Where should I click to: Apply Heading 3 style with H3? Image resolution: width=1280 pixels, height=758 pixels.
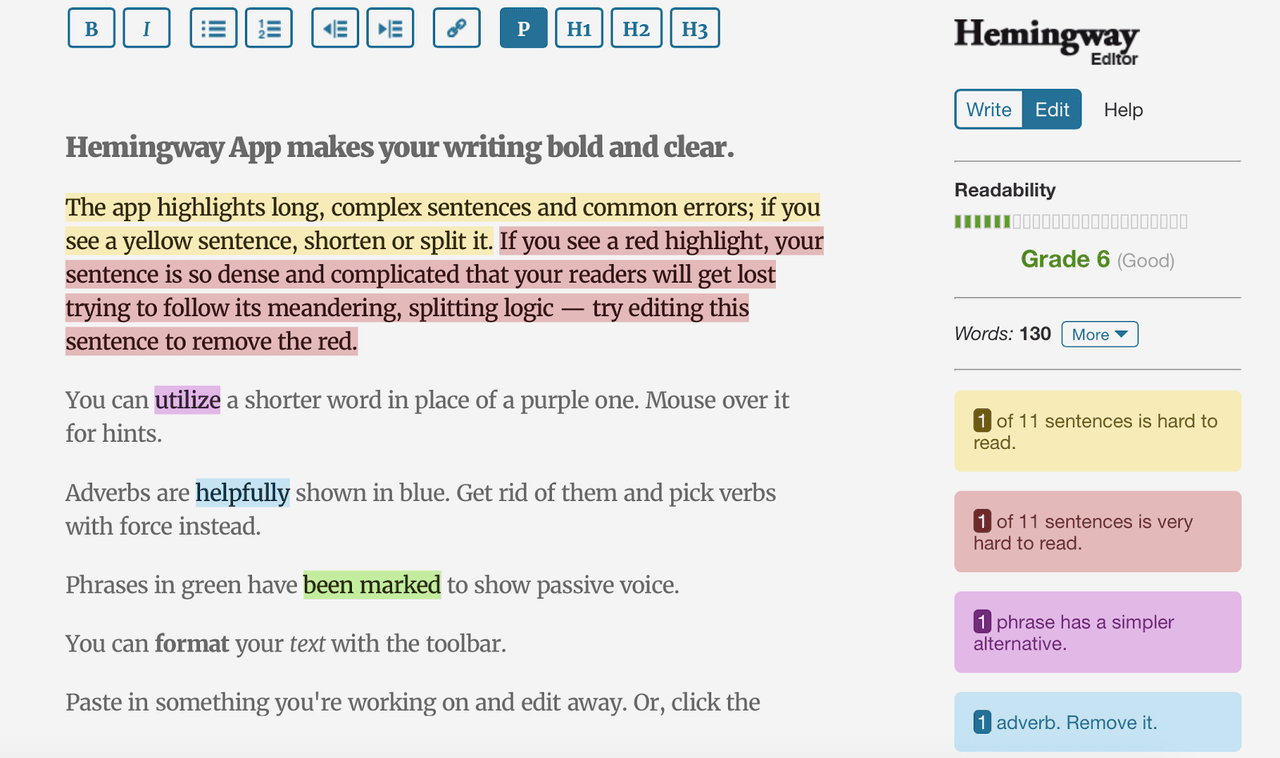[694, 29]
